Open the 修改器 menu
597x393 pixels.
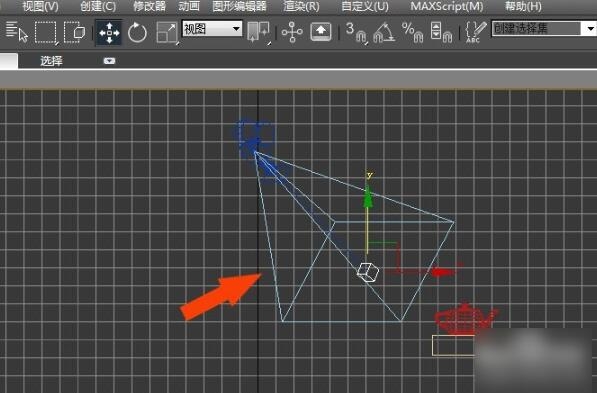pyautogui.click(x=150, y=6)
